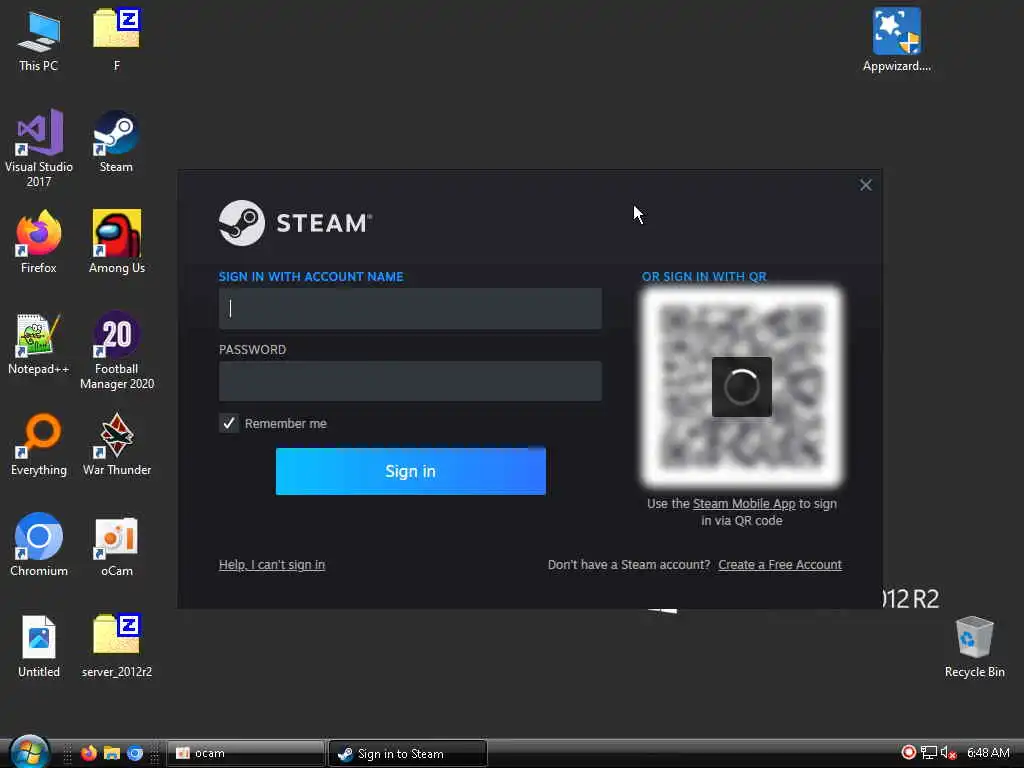Select Visual Studio 2017 desktop shortcut
The width and height of the screenshot is (1024, 768).
(39, 148)
